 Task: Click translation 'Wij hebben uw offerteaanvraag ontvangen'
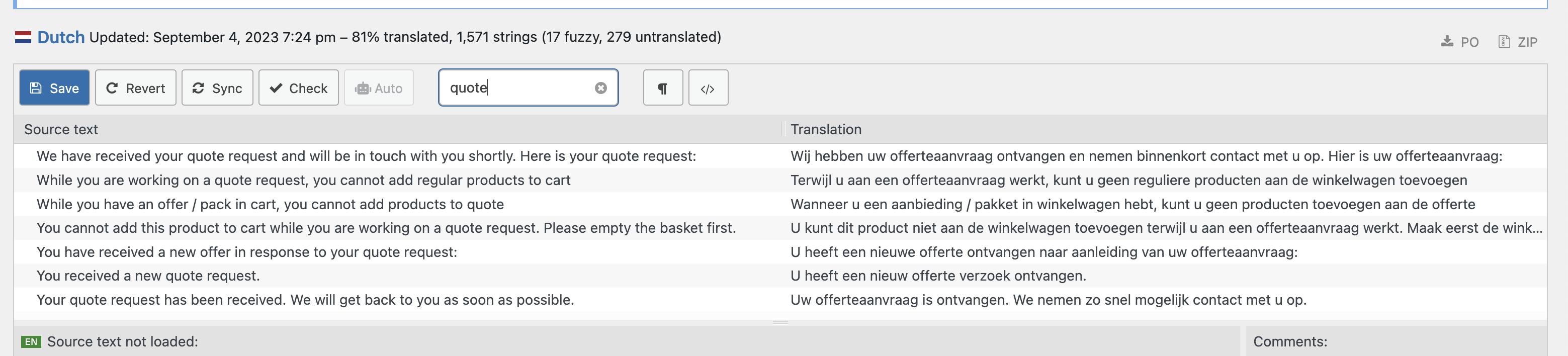pyautogui.click(x=1146, y=156)
